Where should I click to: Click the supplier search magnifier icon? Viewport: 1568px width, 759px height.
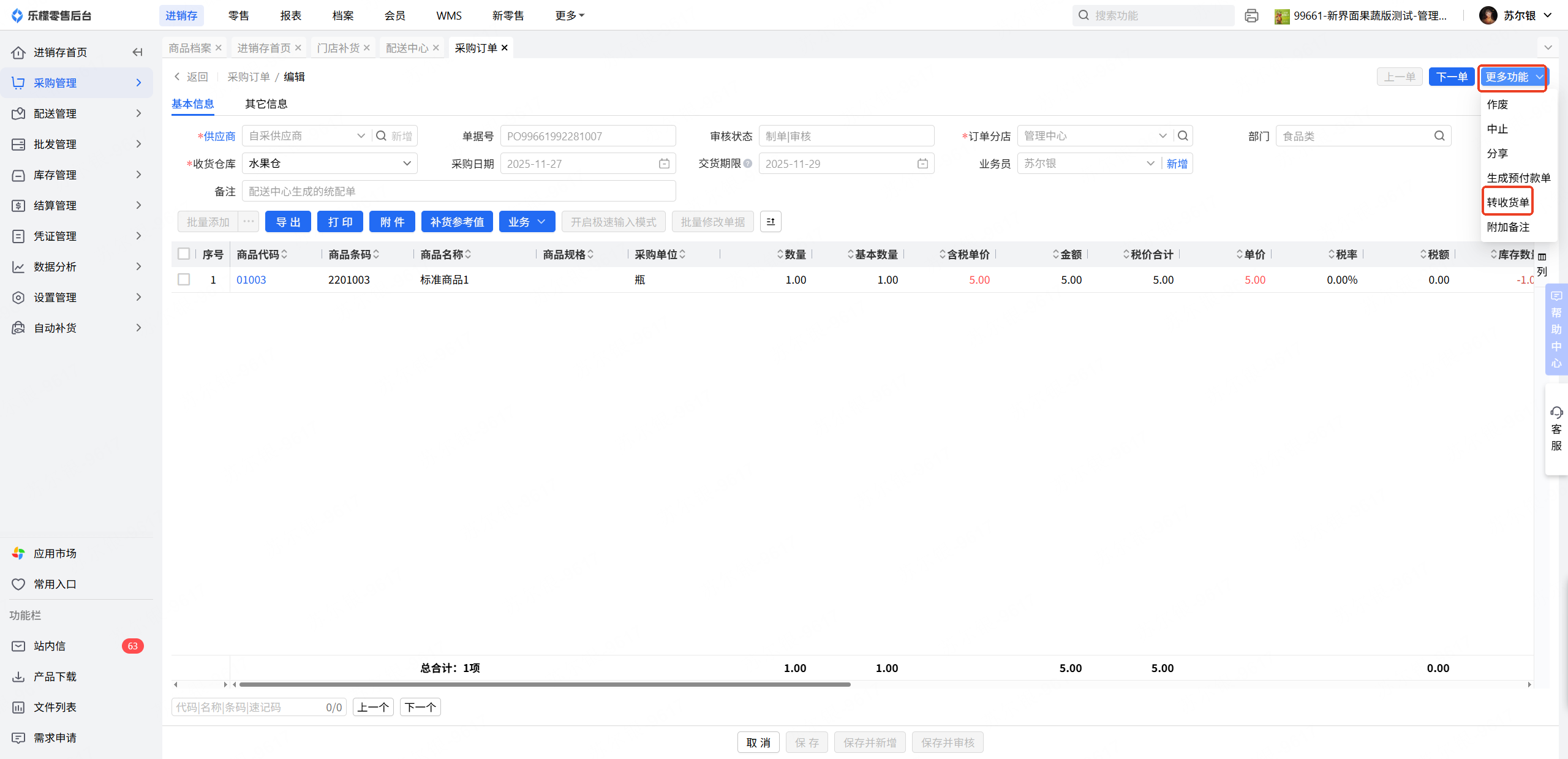[381, 136]
